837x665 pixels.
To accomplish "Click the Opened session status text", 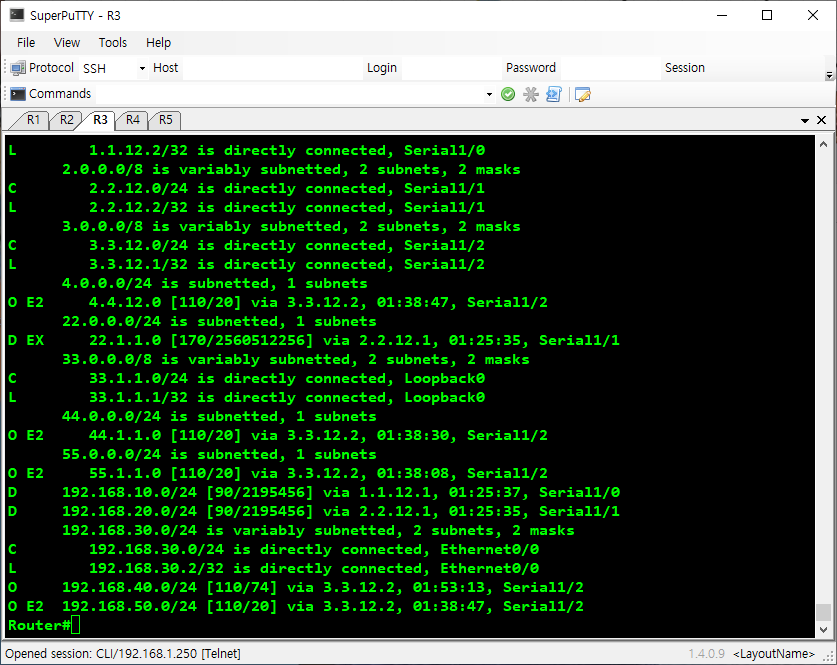I will pyautogui.click(x=123, y=653).
